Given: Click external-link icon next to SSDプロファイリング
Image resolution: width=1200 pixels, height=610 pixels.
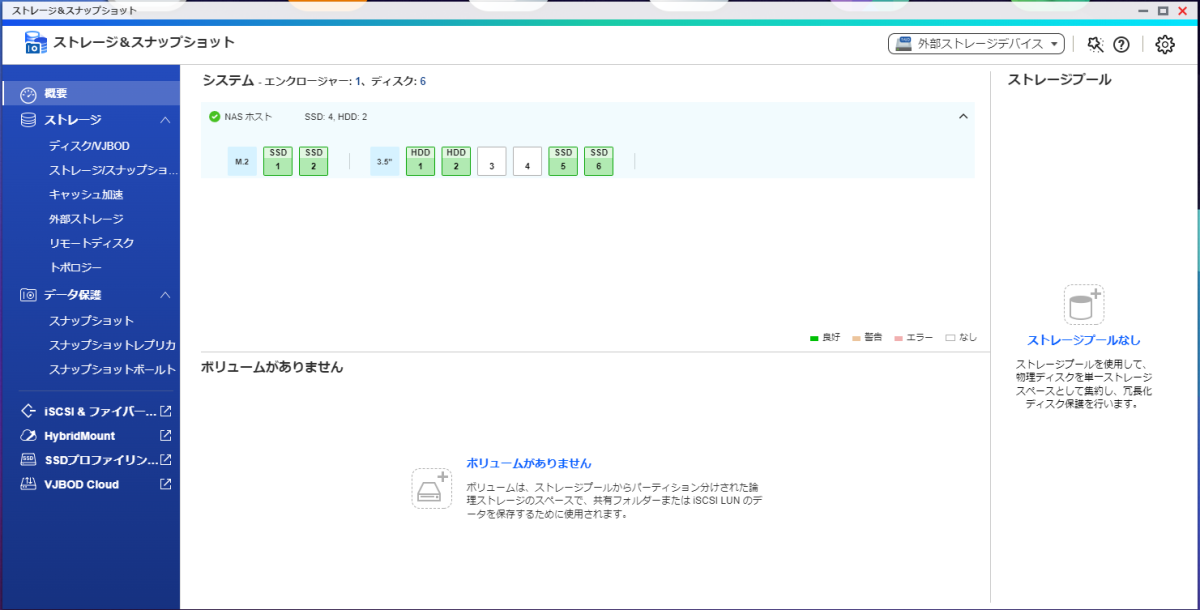Looking at the screenshot, I should click(166, 460).
